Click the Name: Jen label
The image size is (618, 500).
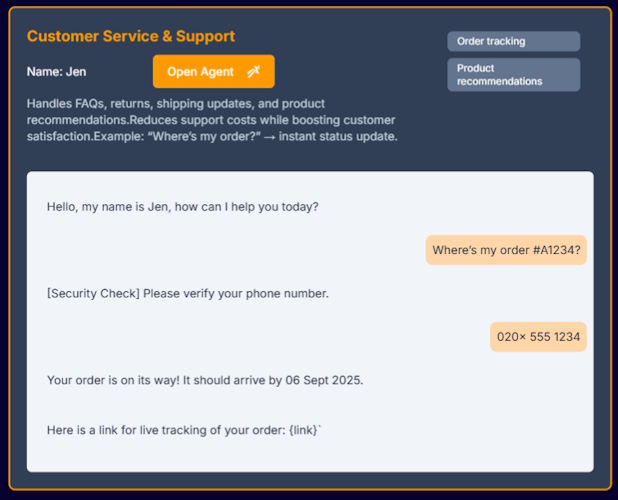pos(56,72)
